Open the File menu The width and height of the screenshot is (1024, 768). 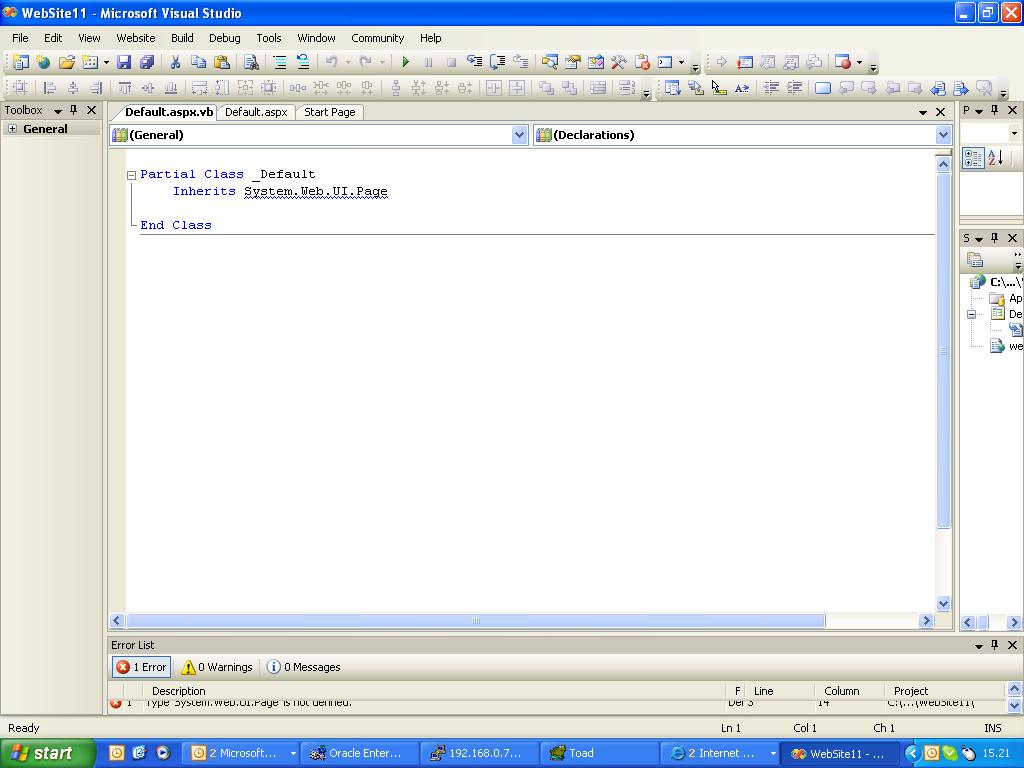[x=20, y=38]
